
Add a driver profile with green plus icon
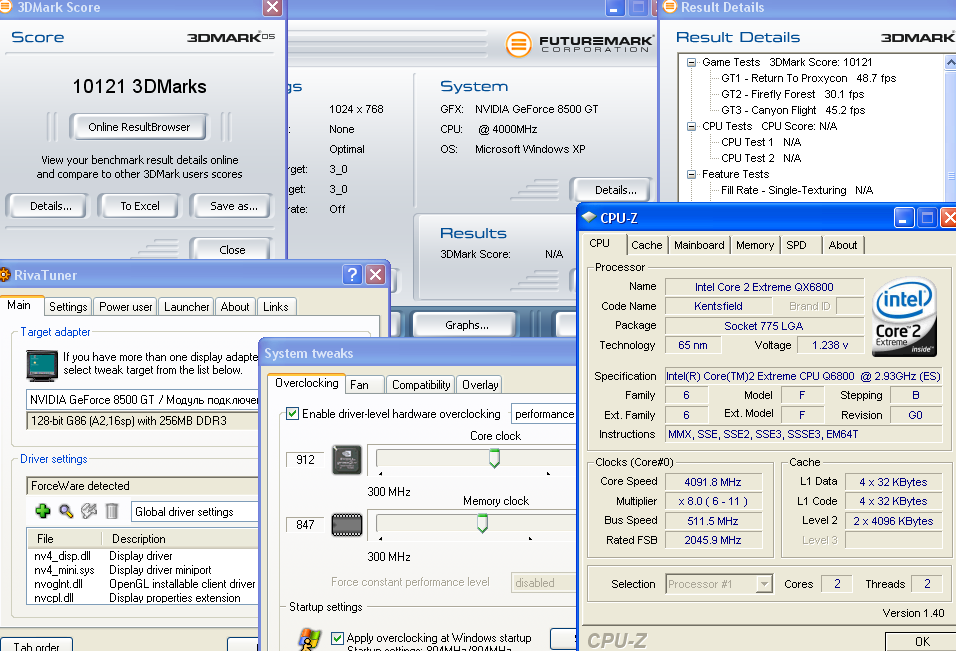pyautogui.click(x=43, y=511)
